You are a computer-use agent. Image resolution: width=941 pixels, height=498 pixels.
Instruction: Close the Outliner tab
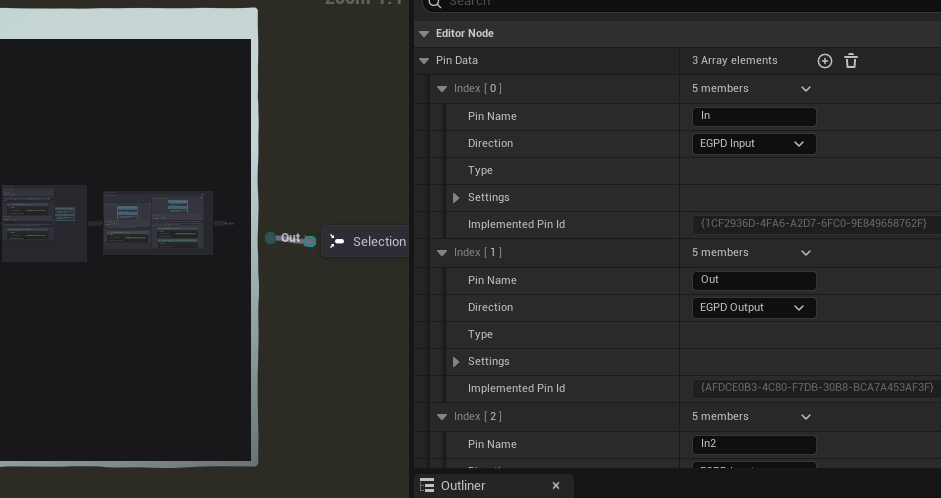tap(556, 486)
